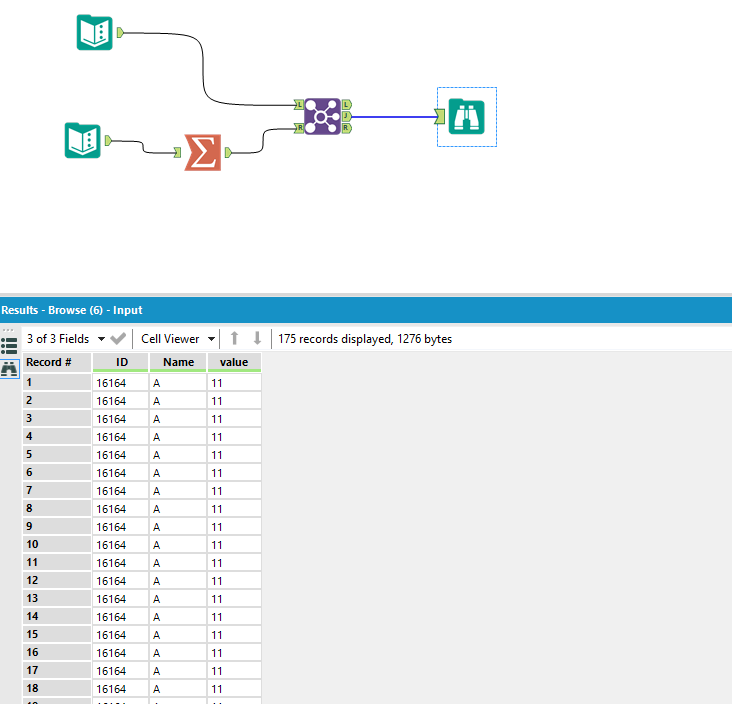Select the ID cell in record 5
This screenshot has height=704, width=732.
[121, 455]
